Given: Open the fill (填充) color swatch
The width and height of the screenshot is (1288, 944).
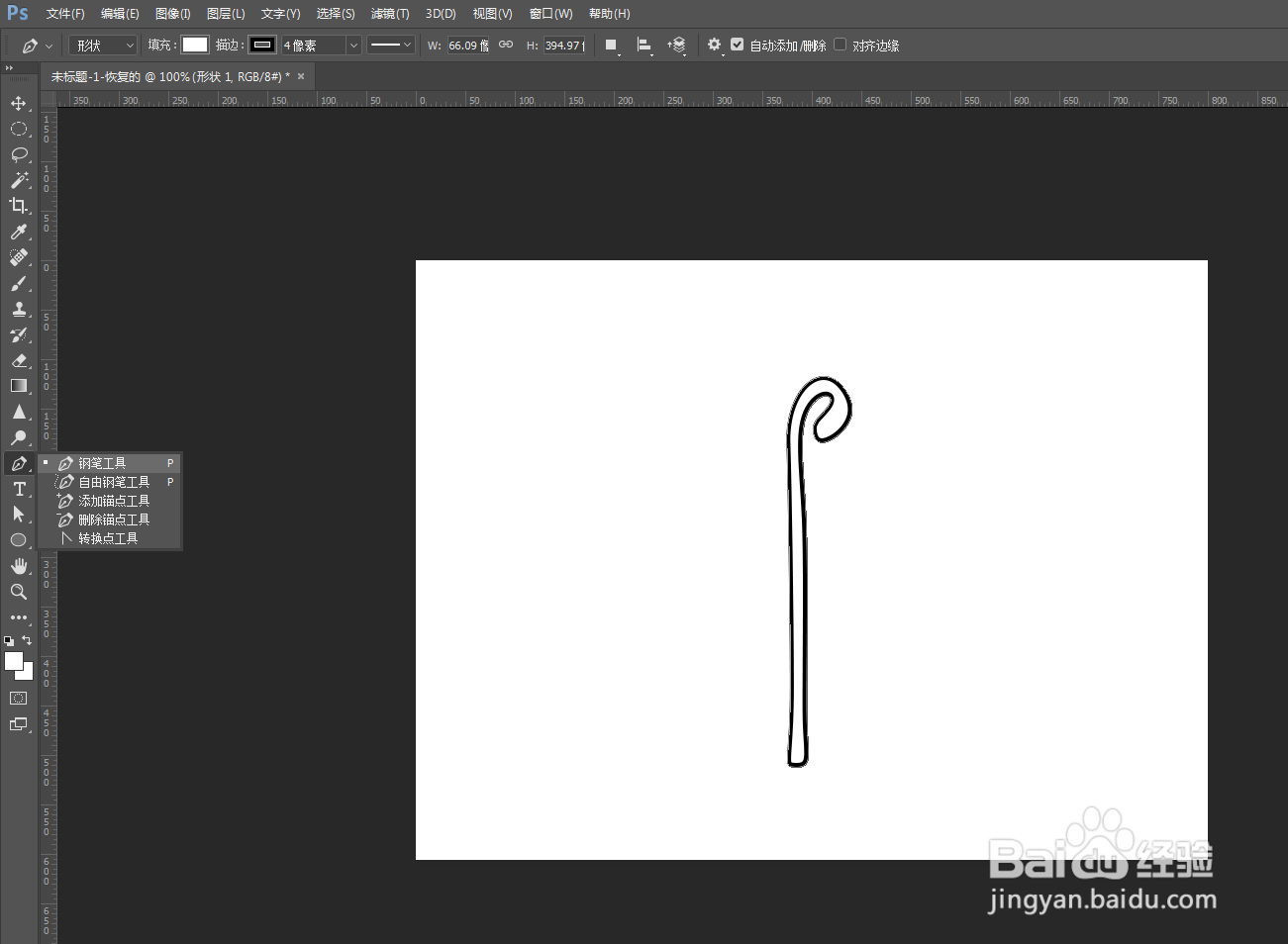Looking at the screenshot, I should coord(195,45).
